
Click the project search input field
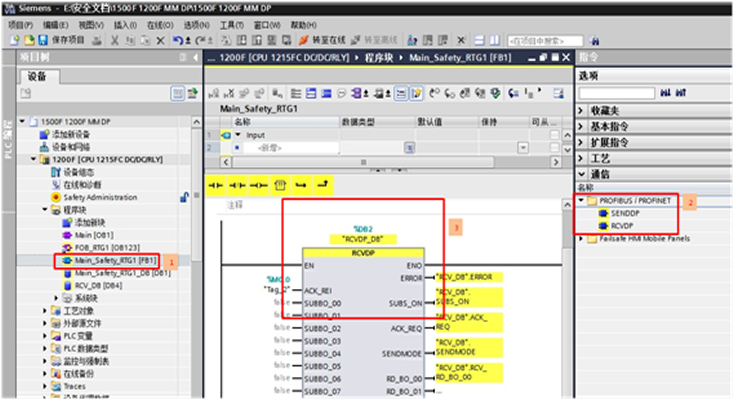(545, 41)
